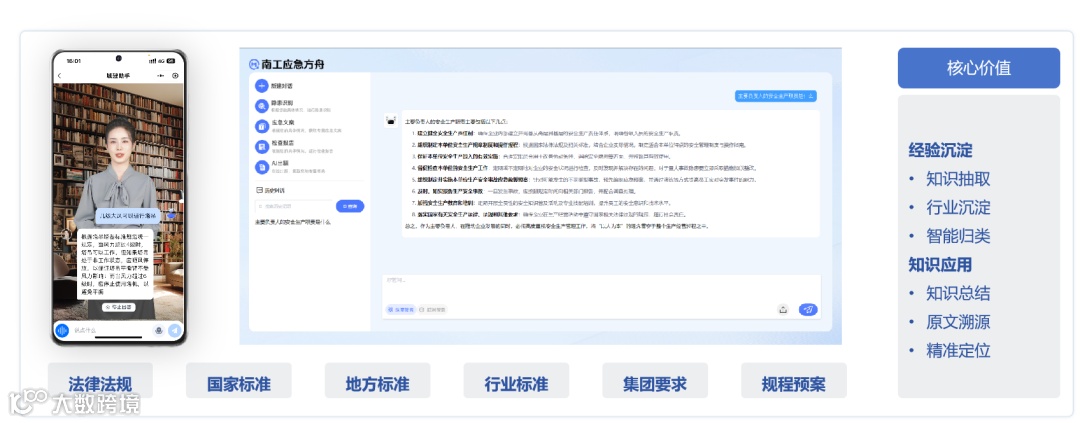Click the bot avatar icon next to answer
This screenshot has width=1080, height=423.
(391, 121)
